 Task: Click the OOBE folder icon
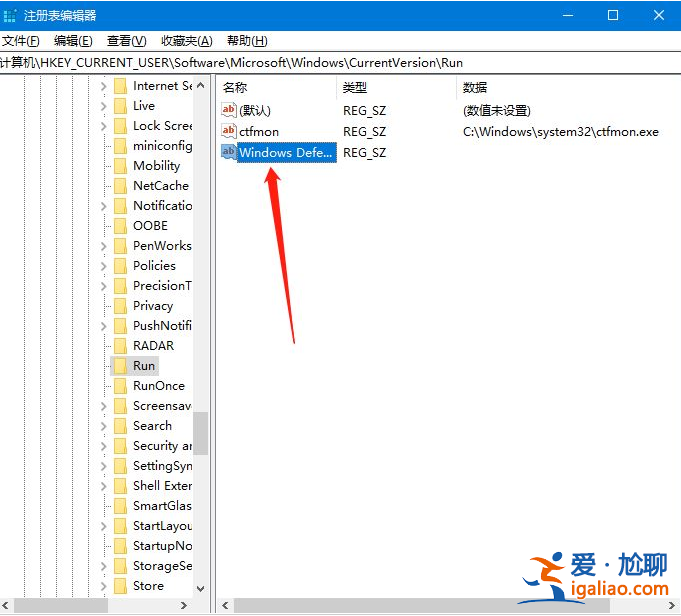pos(120,225)
